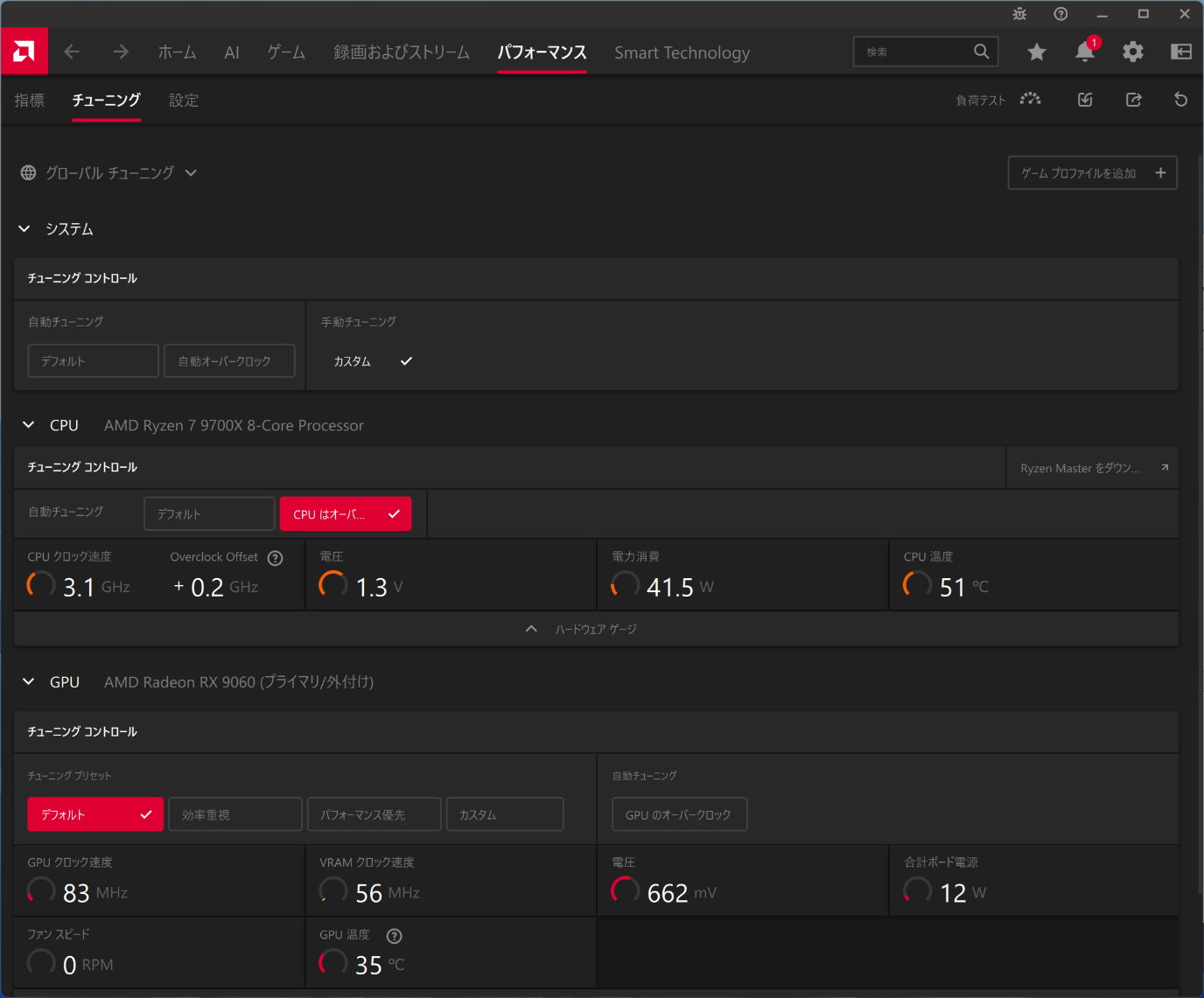Select the system デフォルト auto tuning option
The width and height of the screenshot is (1204, 998).
[94, 361]
